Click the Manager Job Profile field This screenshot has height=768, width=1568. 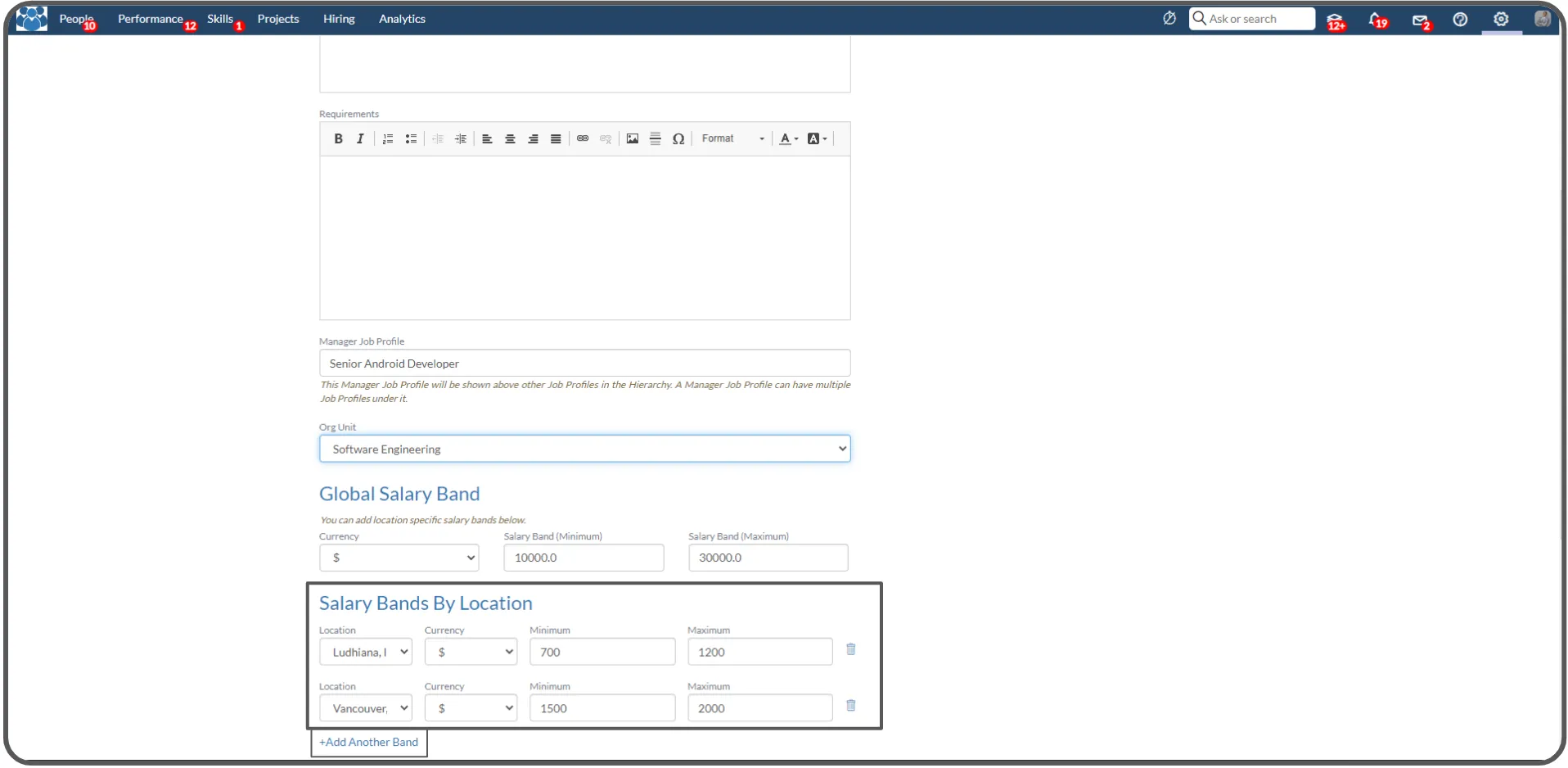[x=584, y=364]
